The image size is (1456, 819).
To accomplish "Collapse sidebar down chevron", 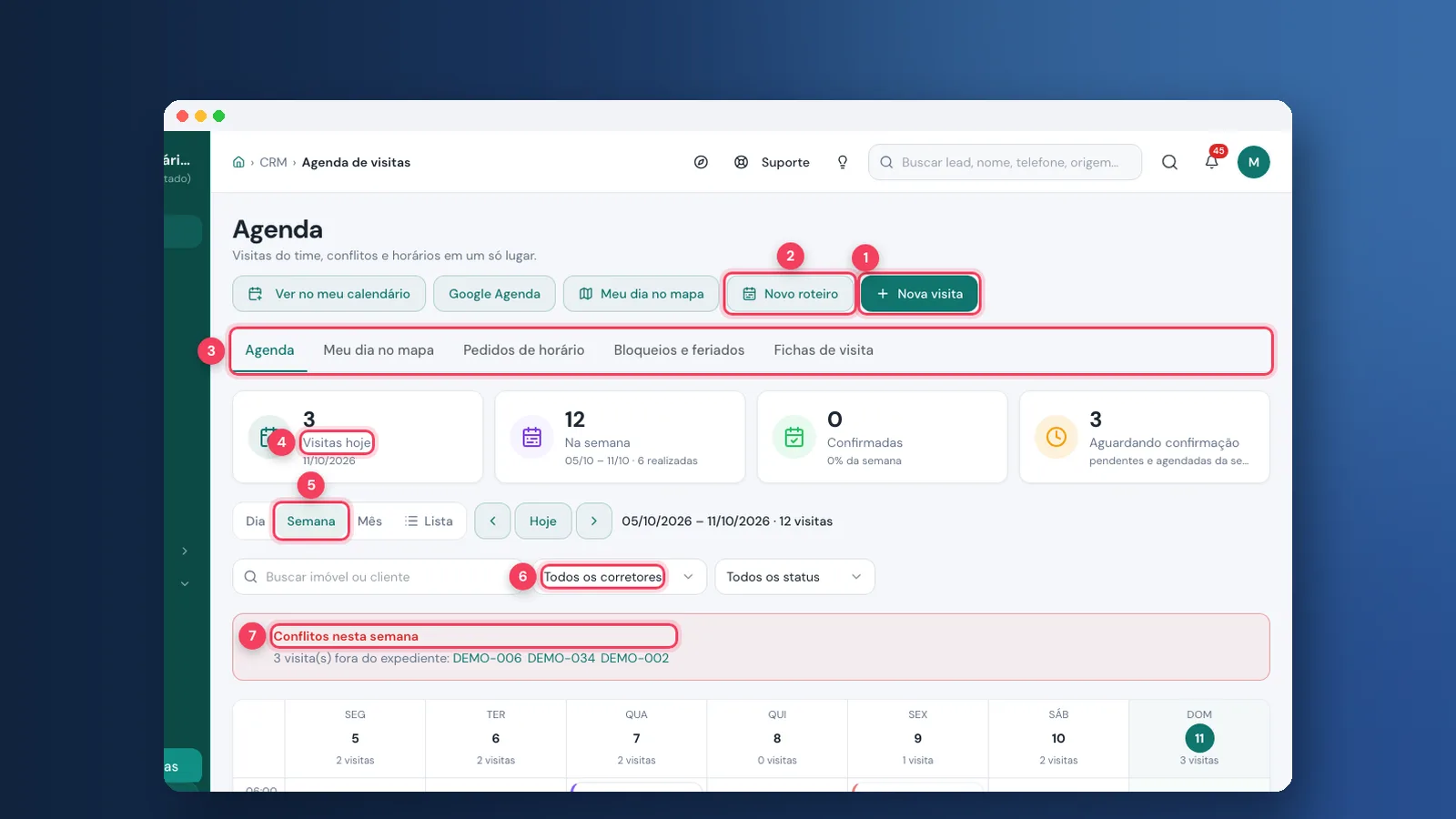I will 185,583.
